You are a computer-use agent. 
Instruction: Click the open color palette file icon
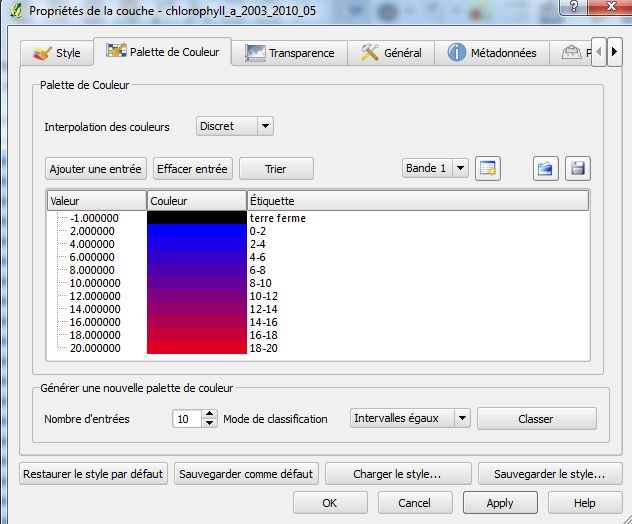(x=545, y=168)
